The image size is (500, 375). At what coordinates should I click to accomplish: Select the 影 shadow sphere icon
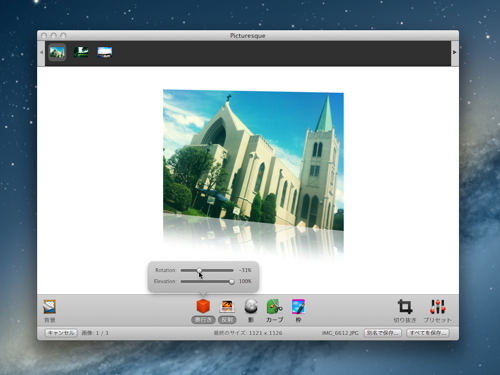pyautogui.click(x=251, y=306)
